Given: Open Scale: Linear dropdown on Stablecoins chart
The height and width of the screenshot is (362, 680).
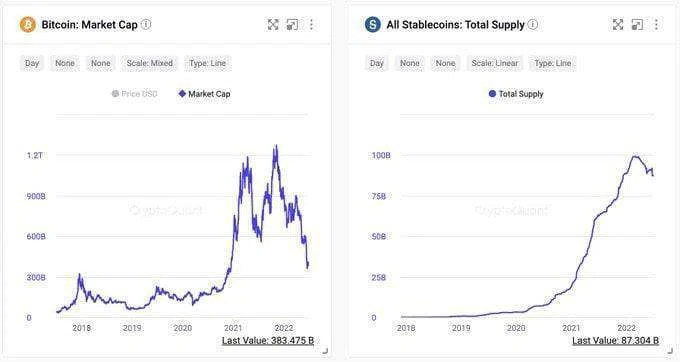Looking at the screenshot, I should tap(495, 63).
